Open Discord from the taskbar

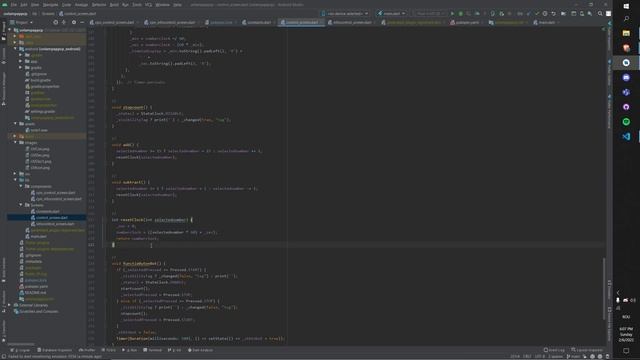click(x=626, y=78)
